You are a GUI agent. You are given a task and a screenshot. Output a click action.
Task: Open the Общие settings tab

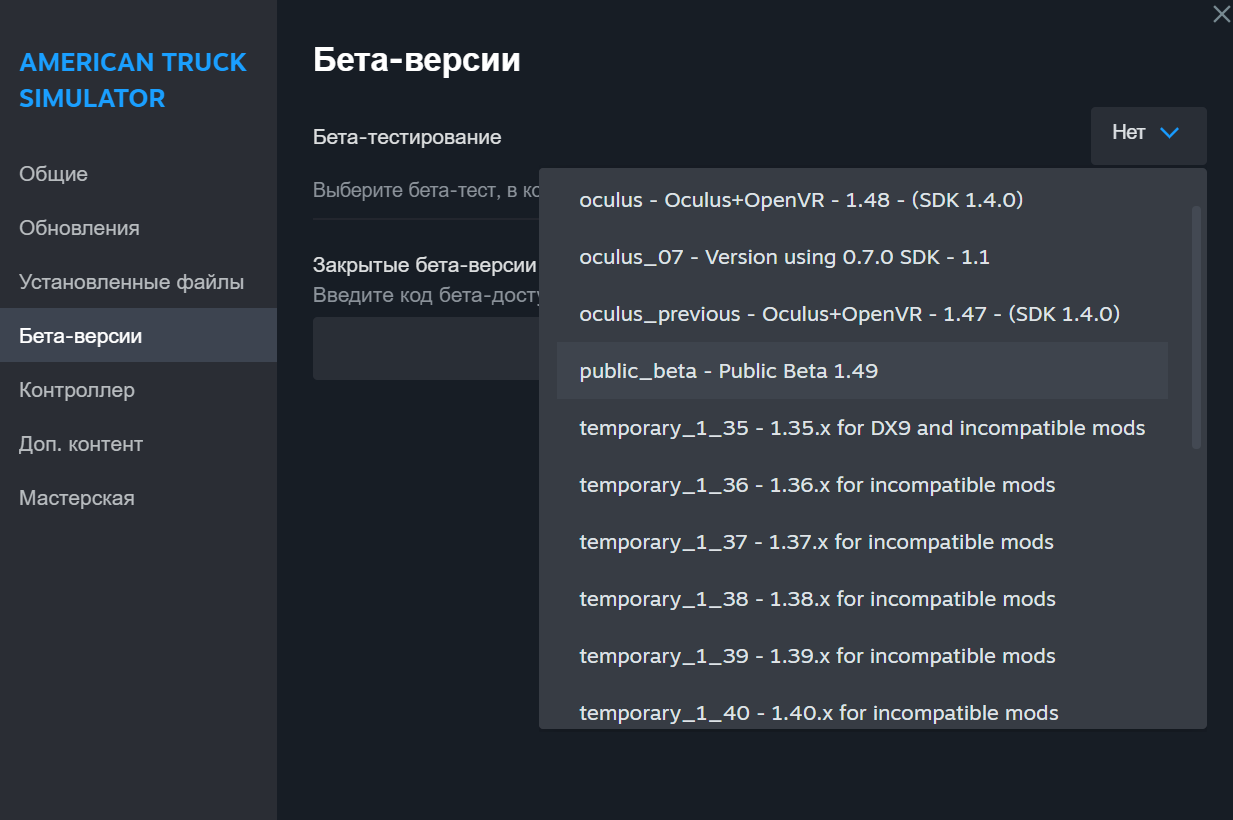click(x=53, y=174)
